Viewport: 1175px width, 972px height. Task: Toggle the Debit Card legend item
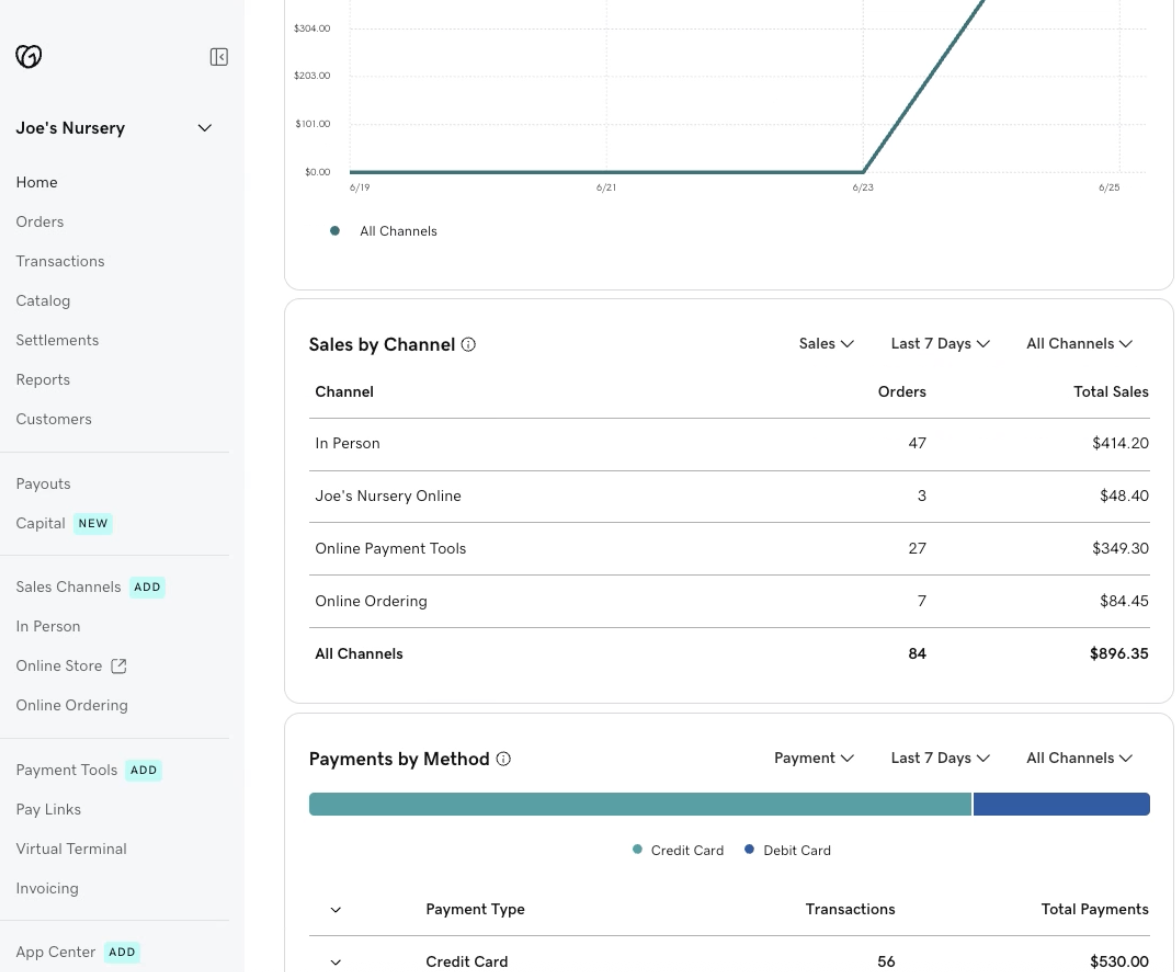(788, 850)
